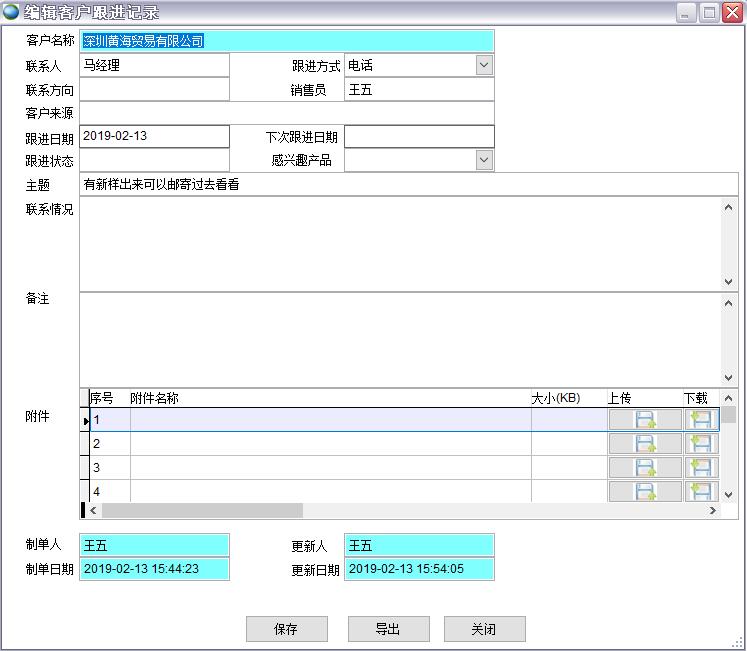Click the upload icon in attachment row 4
Viewport: 747px width, 651px height.
645,491
